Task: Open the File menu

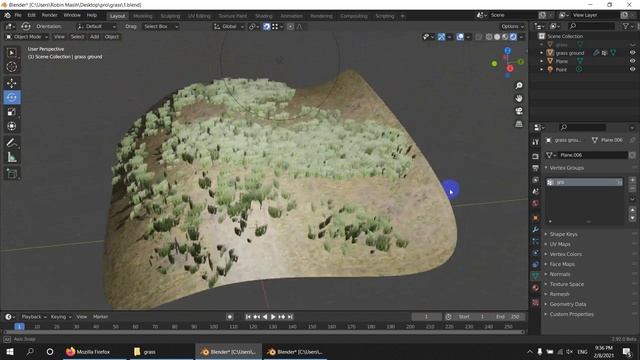Action: pyautogui.click(x=18, y=15)
